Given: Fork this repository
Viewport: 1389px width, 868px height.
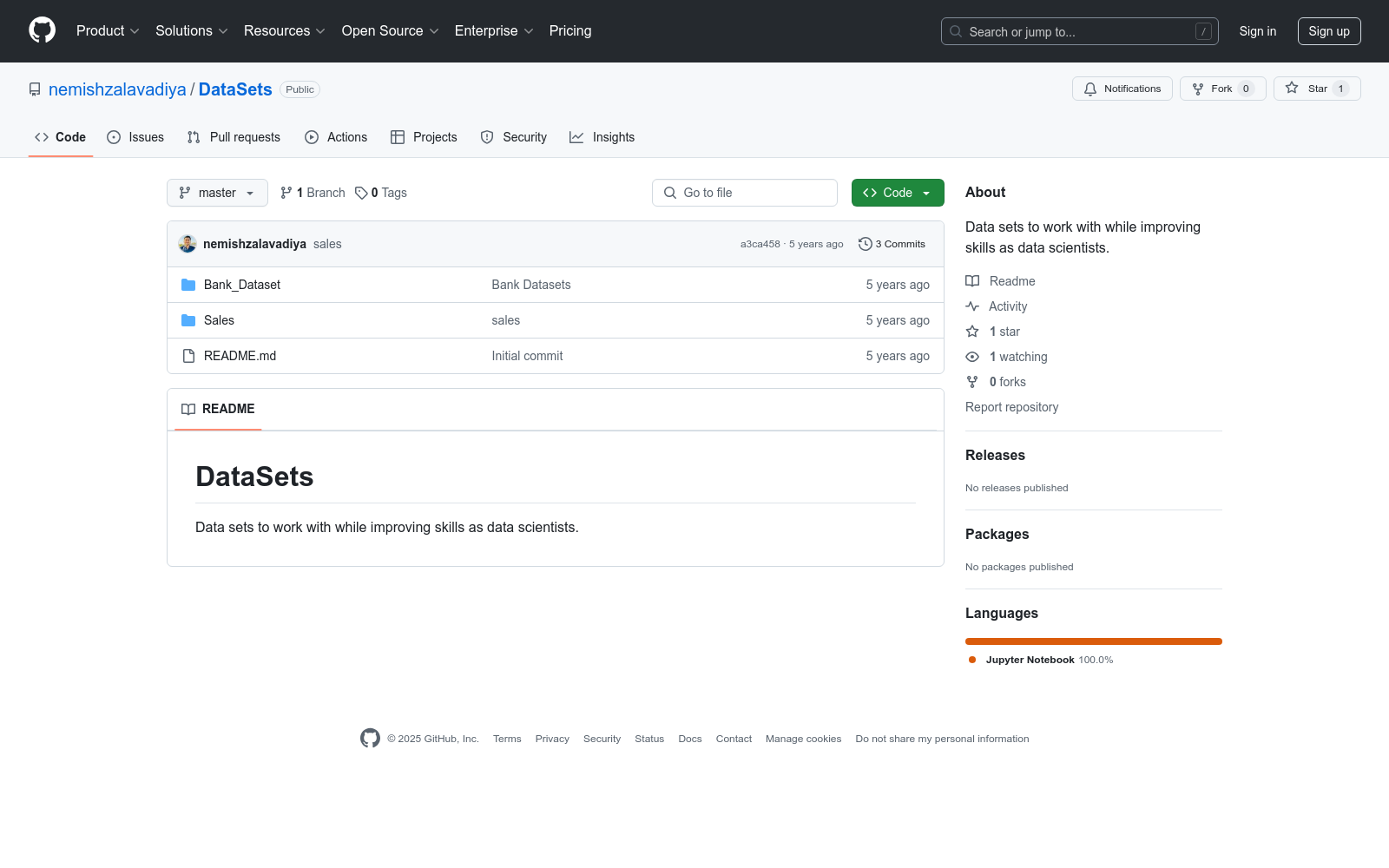Looking at the screenshot, I should click(x=1223, y=89).
